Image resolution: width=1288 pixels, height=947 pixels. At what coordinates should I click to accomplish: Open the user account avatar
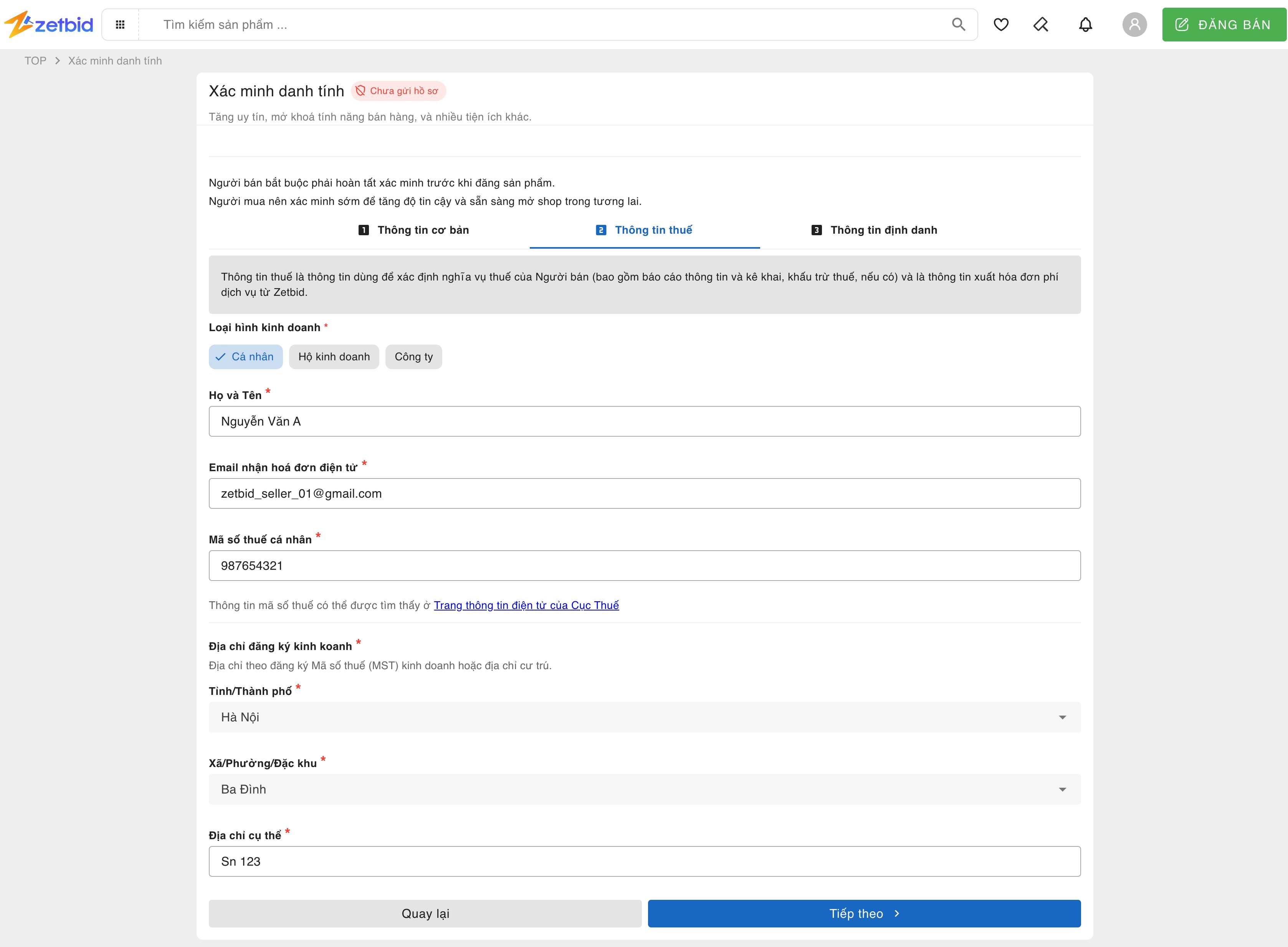pos(1134,25)
